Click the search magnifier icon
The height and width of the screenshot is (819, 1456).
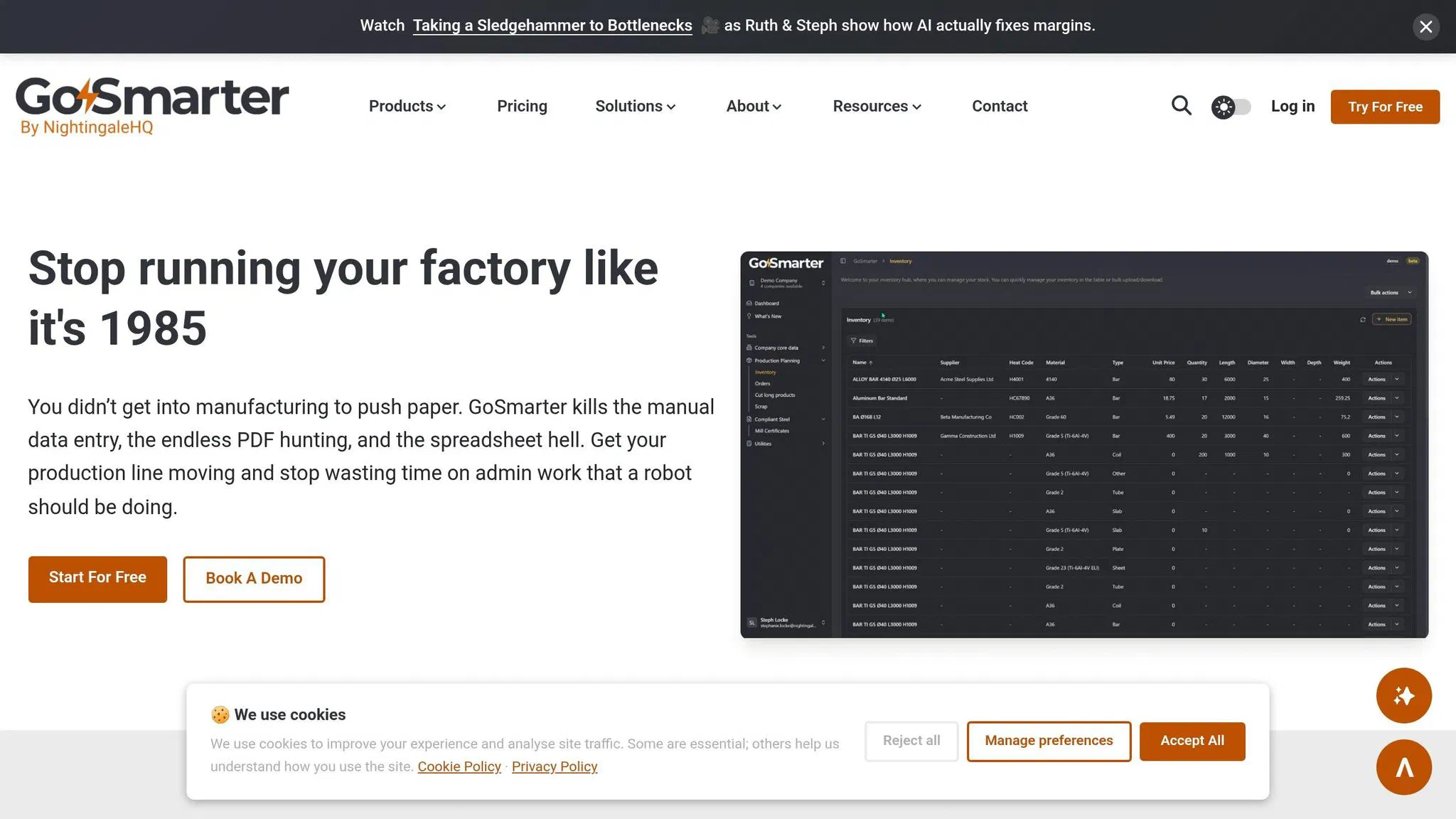click(1181, 106)
